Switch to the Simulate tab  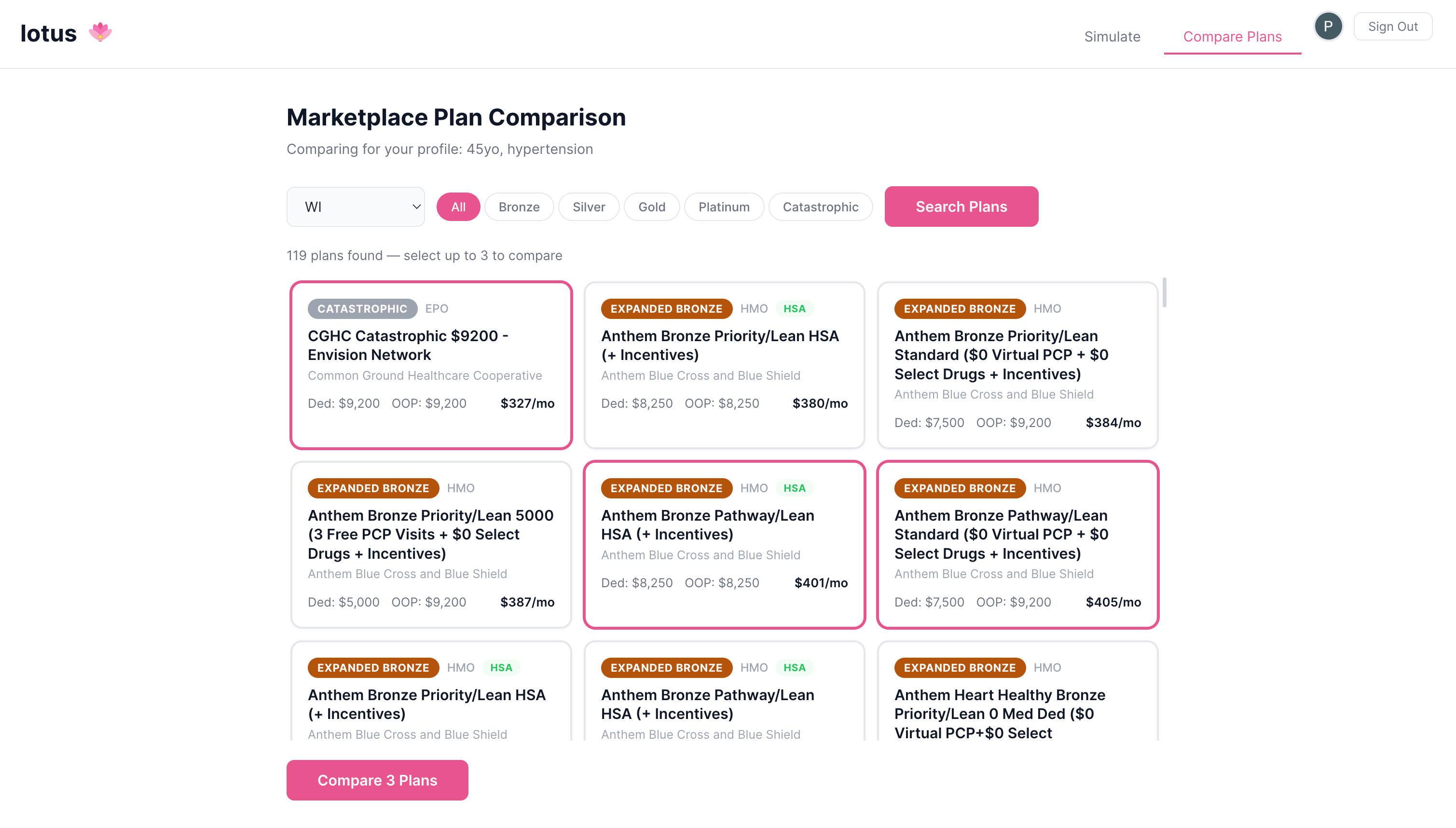click(x=1112, y=37)
